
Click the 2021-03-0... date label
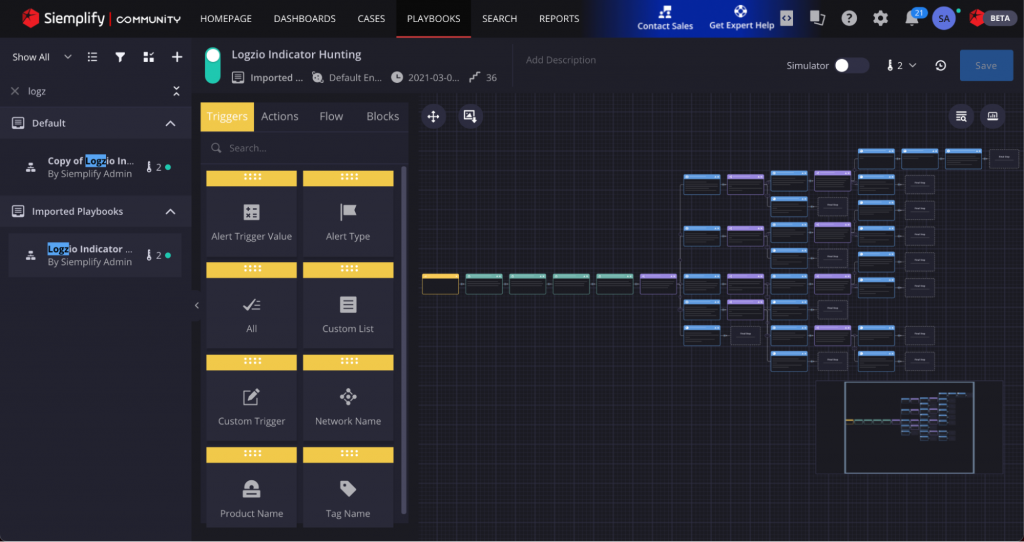(x=426, y=78)
